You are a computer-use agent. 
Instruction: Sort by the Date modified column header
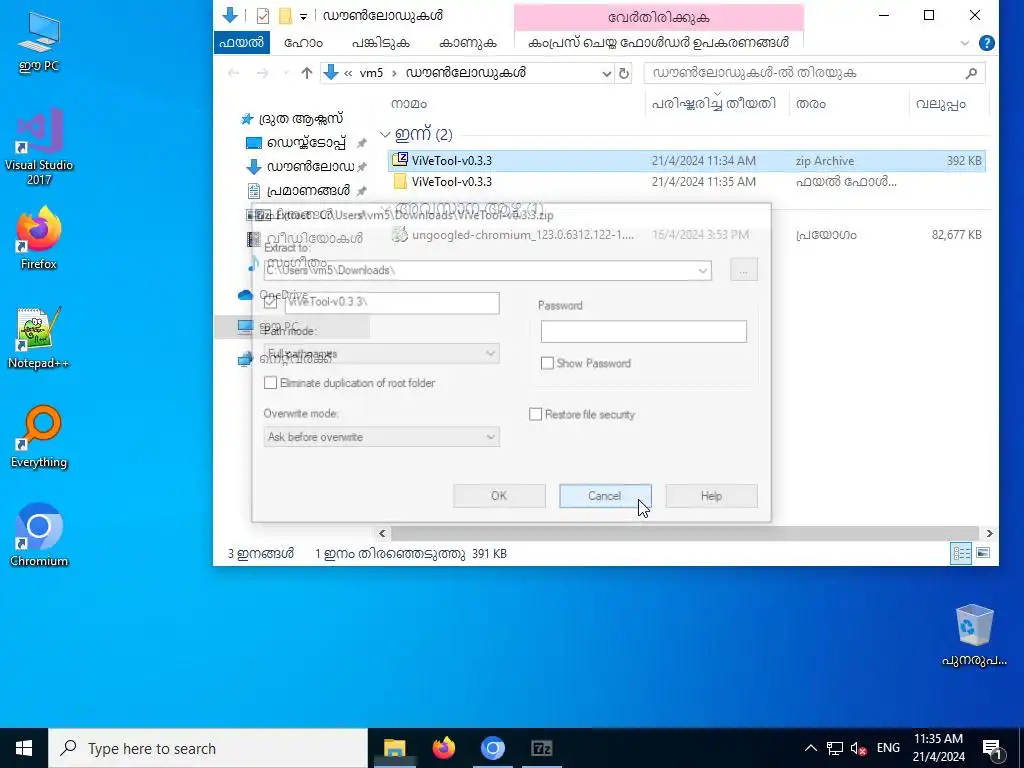click(x=716, y=104)
